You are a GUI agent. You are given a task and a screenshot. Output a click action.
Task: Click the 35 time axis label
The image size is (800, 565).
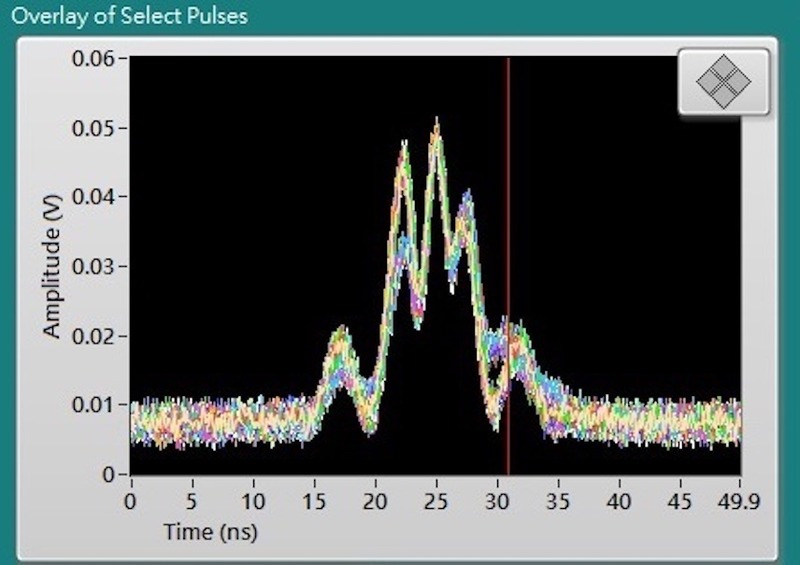(x=558, y=502)
